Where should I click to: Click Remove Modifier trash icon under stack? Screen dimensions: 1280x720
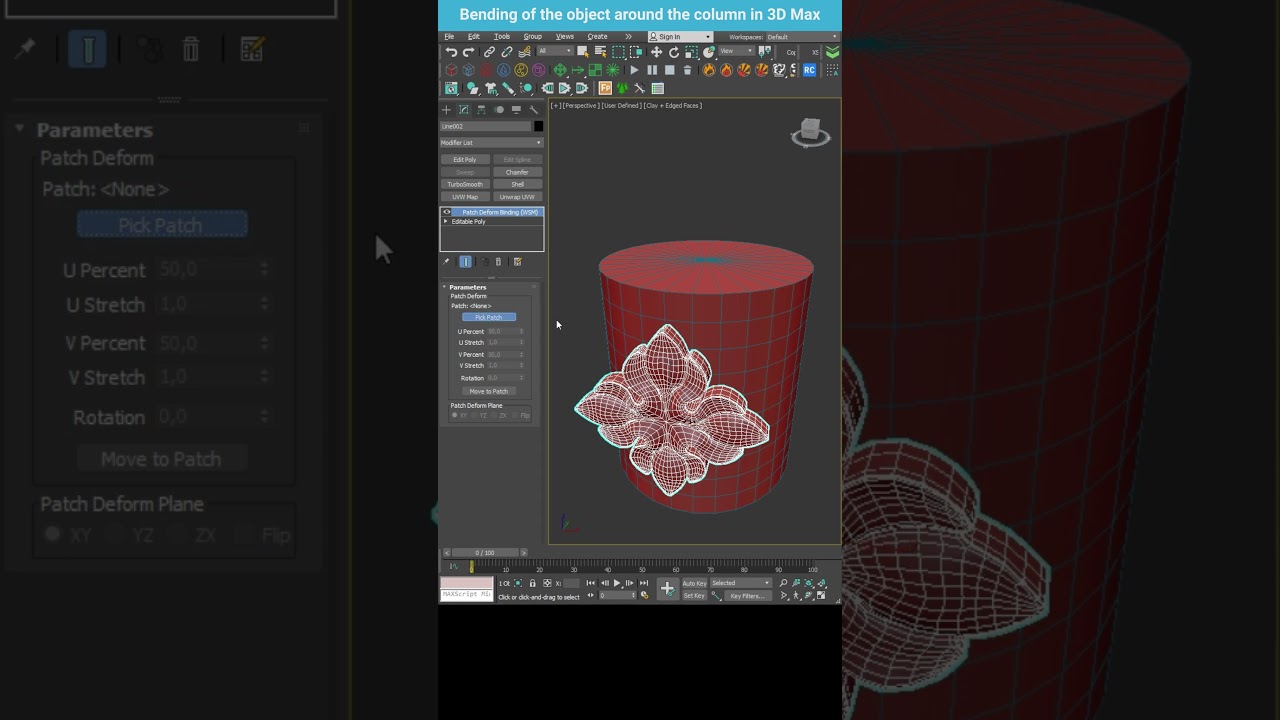(498, 262)
